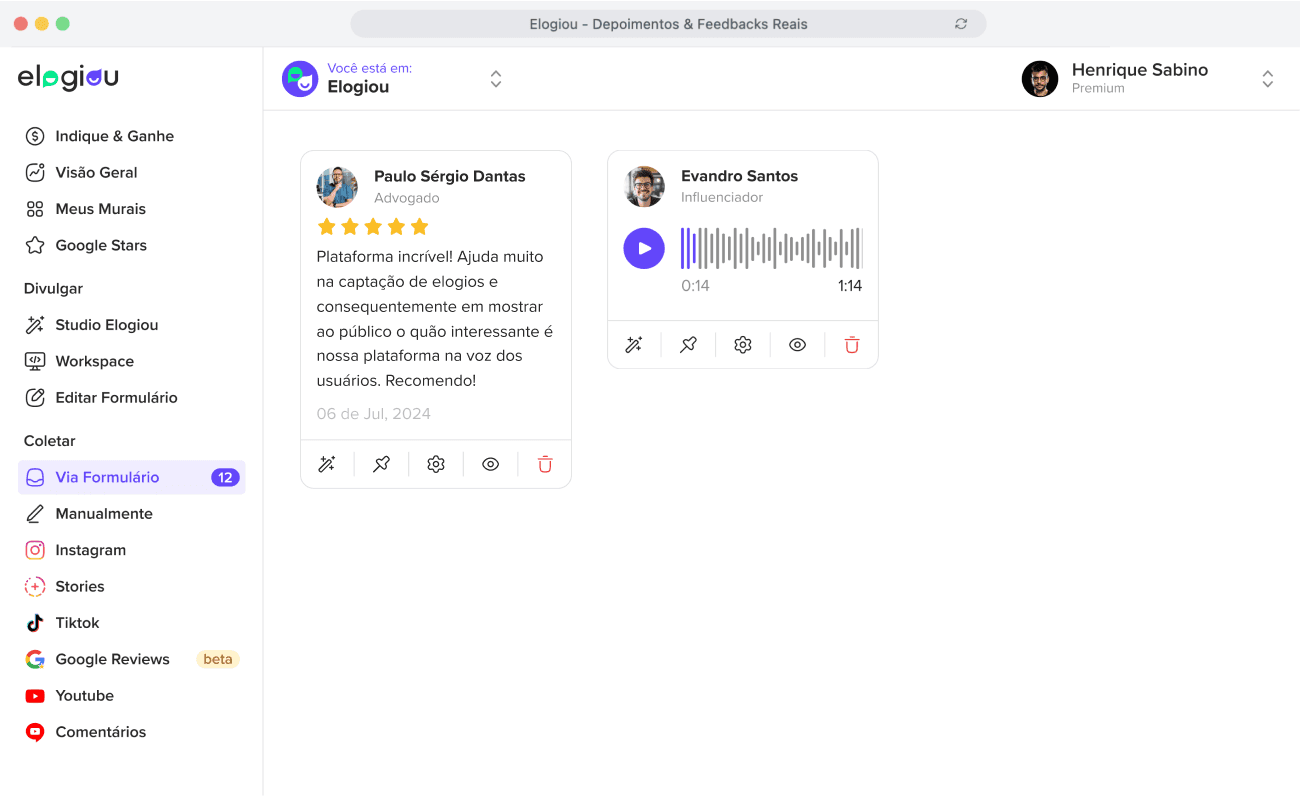
Task: Open the Youtube icon in sidebar
Action: (35, 696)
